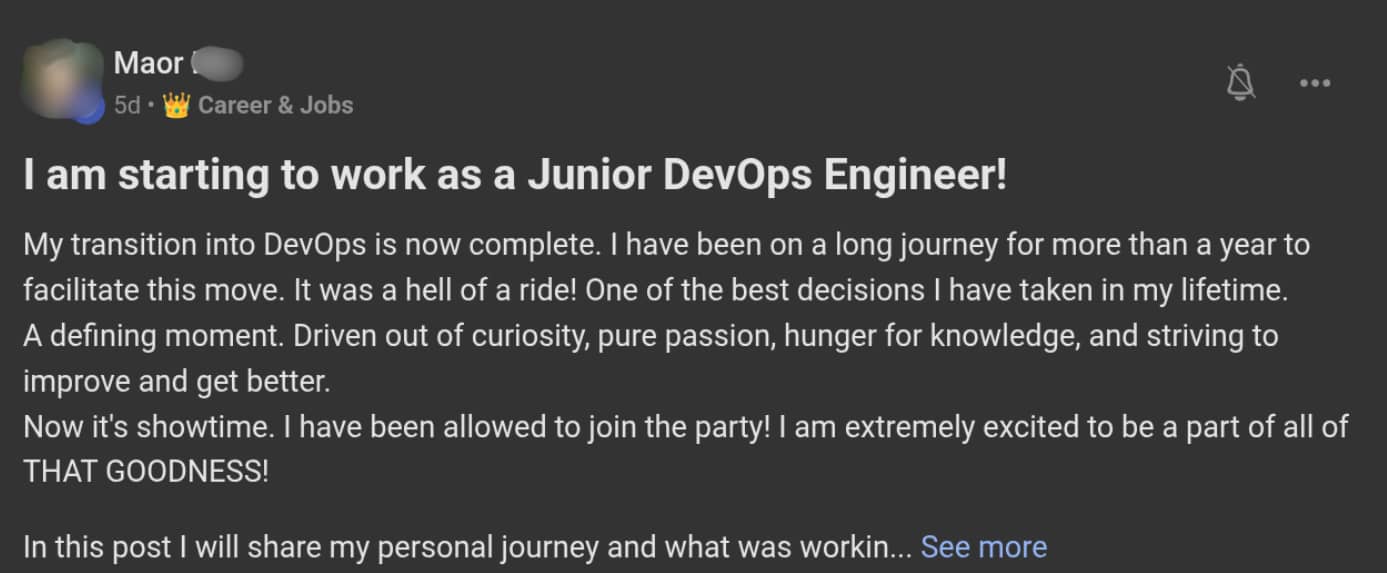
Task: Expand the post with See more
Action: 983,547
